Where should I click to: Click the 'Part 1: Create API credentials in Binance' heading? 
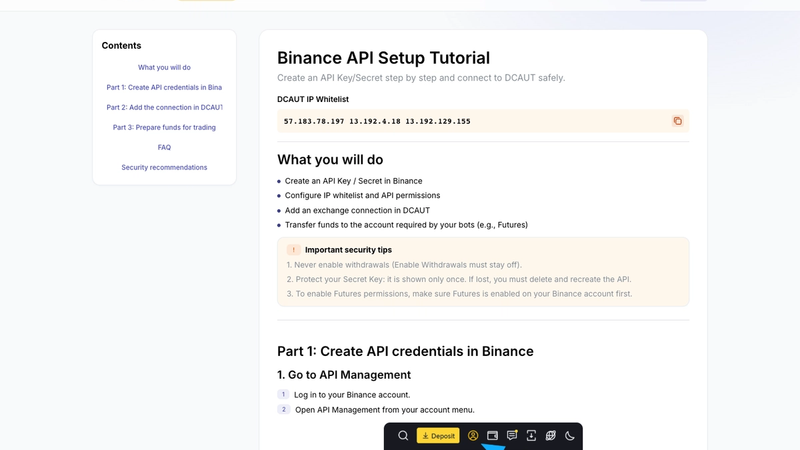(x=405, y=352)
